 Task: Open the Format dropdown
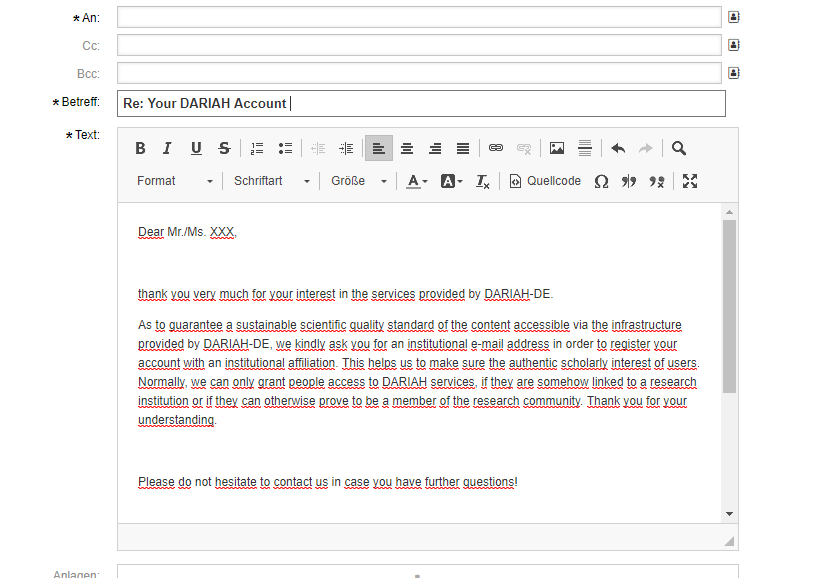click(175, 181)
